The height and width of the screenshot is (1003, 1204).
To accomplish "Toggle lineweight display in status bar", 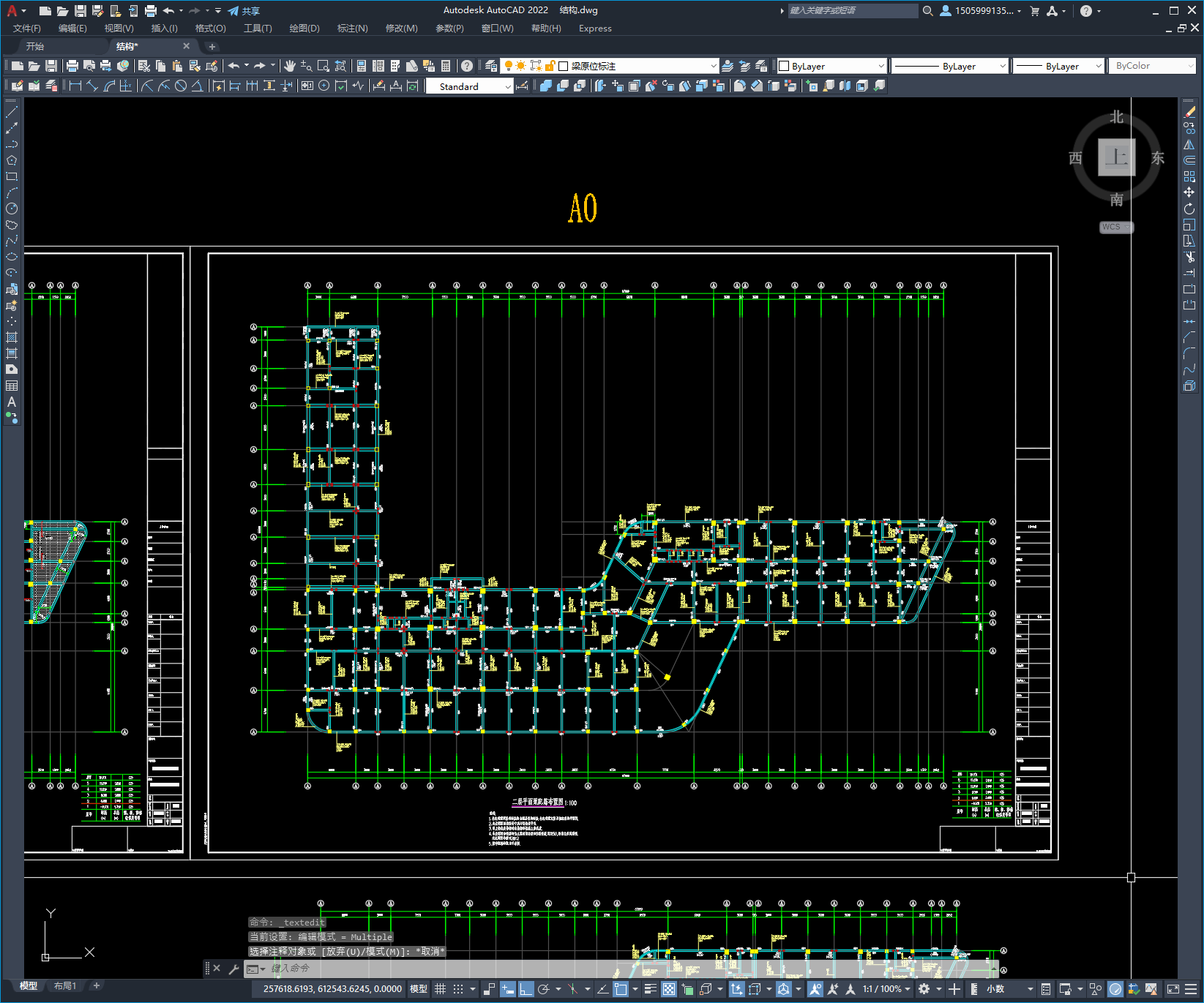I will 650,989.
